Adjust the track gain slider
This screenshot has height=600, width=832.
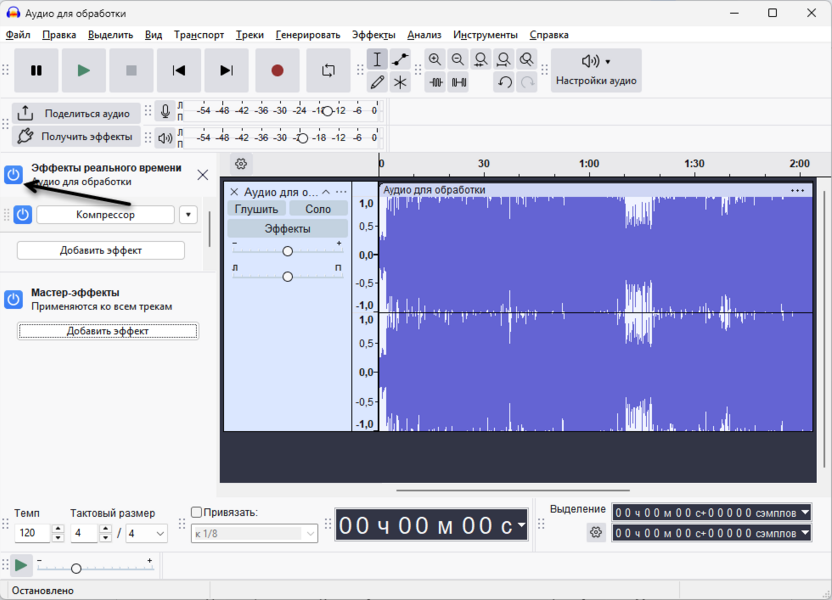tap(288, 251)
